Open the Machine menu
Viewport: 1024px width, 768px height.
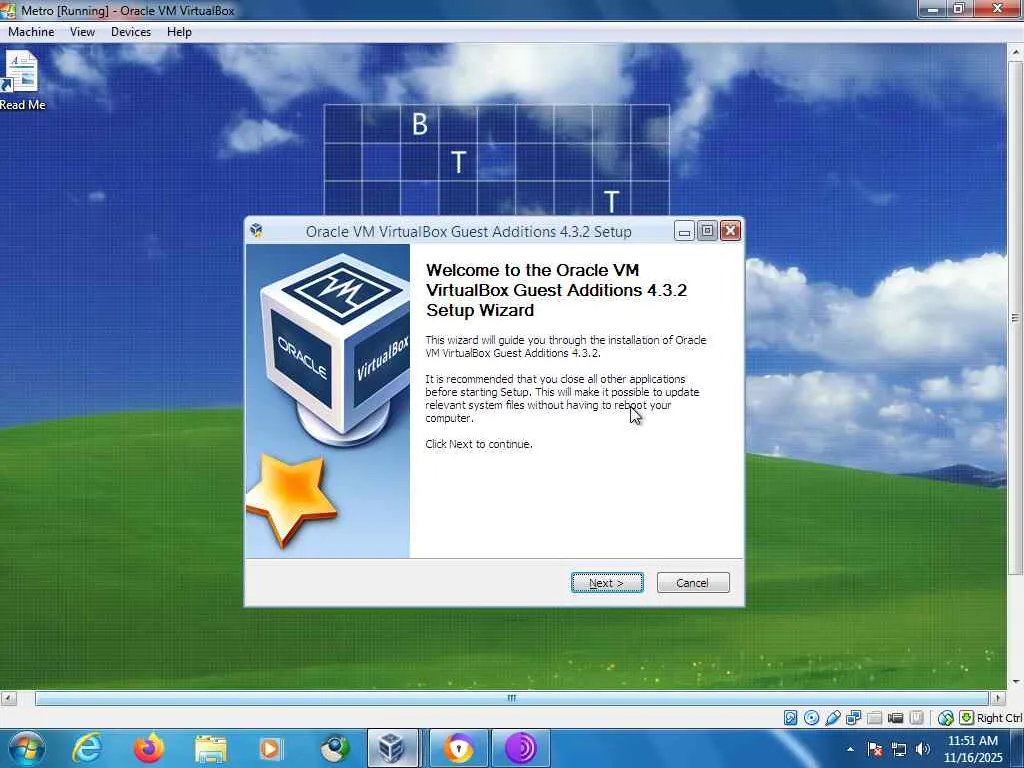coord(31,32)
